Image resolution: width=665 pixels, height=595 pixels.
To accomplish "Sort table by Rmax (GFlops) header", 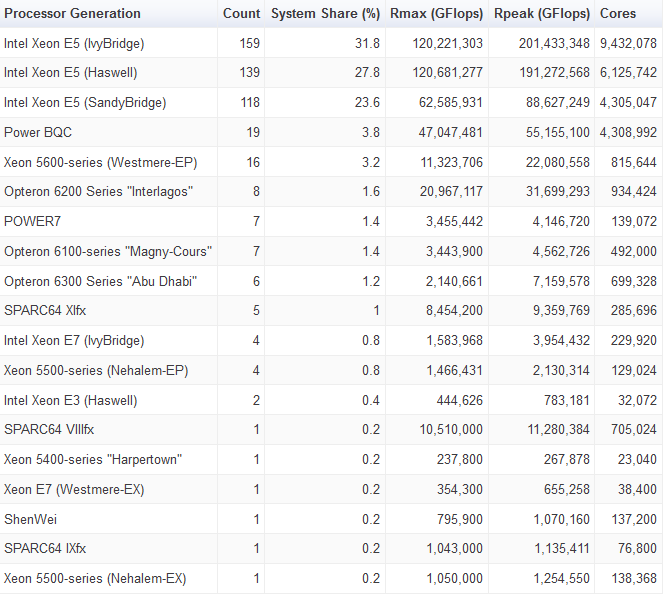I will click(x=436, y=14).
